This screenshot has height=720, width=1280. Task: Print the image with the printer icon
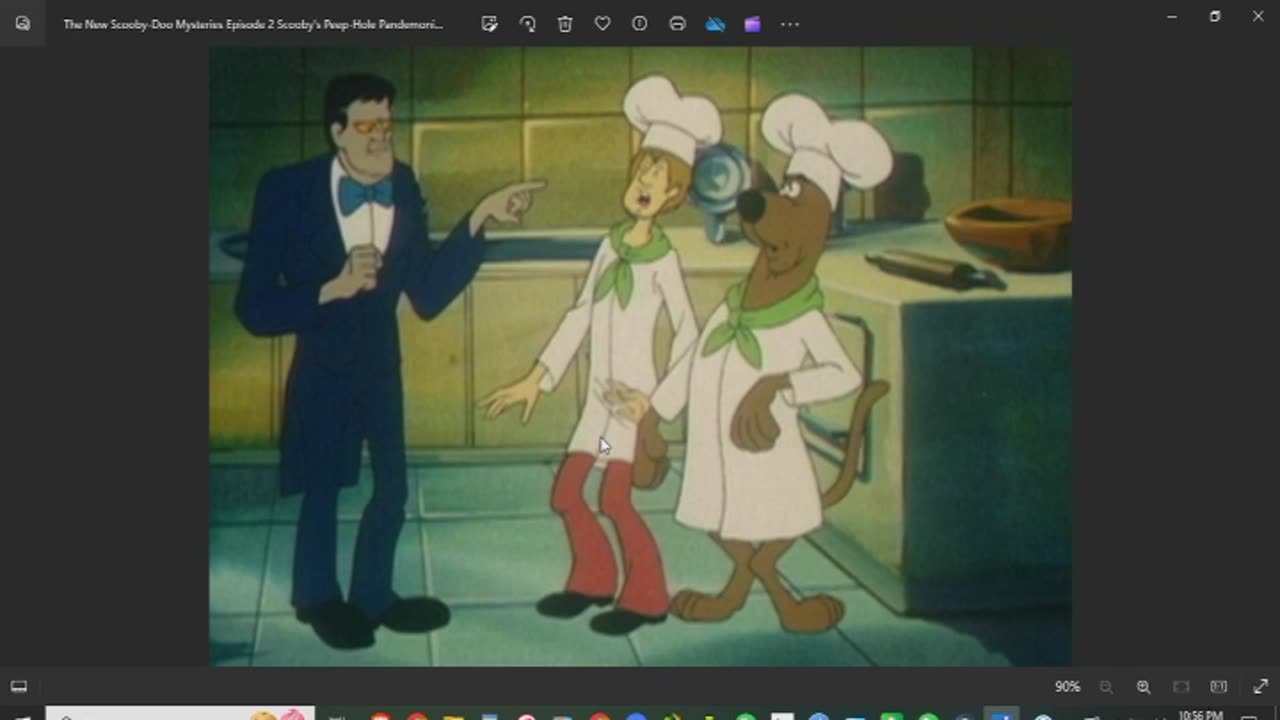(x=677, y=24)
